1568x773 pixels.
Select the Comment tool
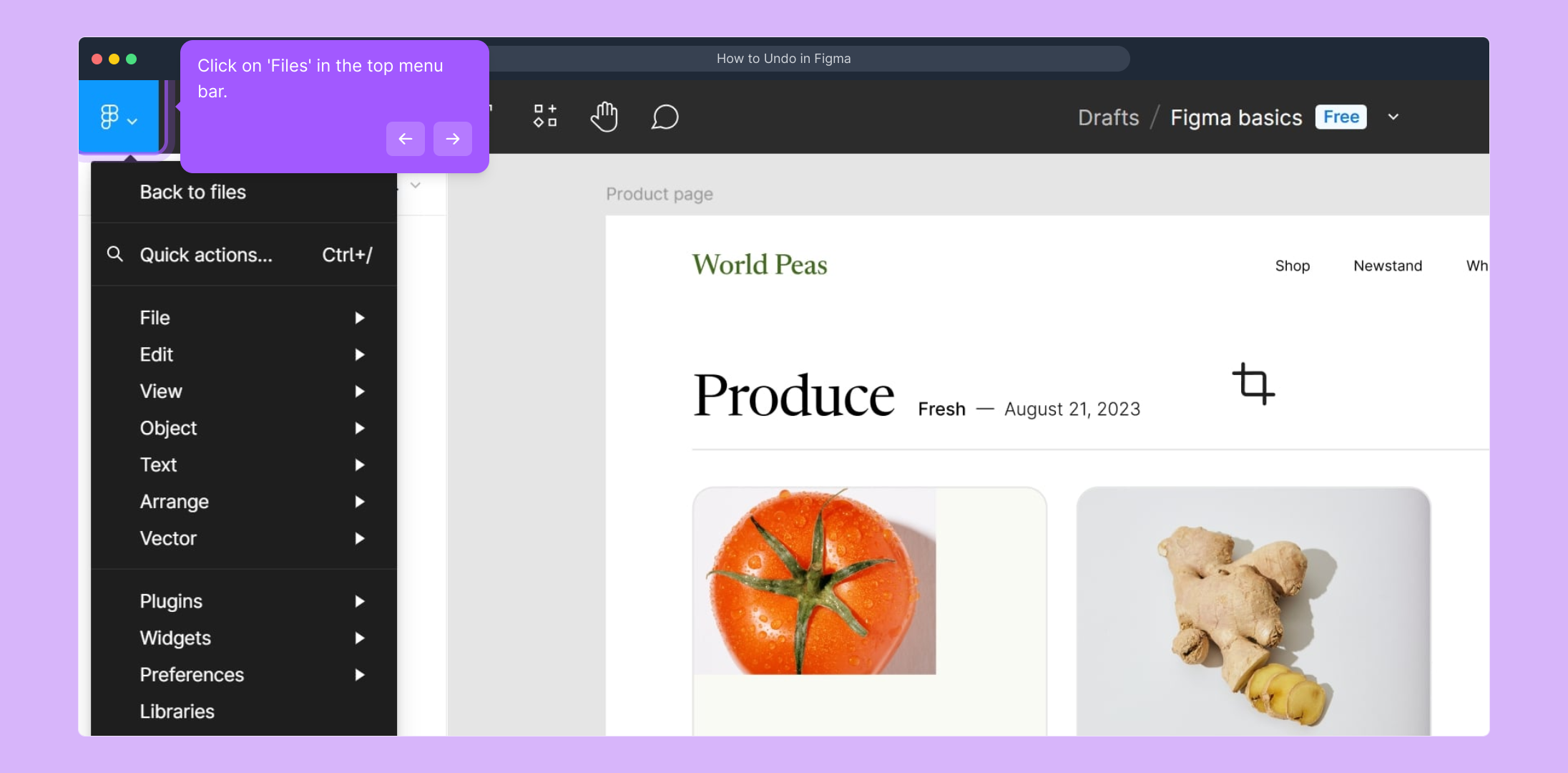pos(665,117)
